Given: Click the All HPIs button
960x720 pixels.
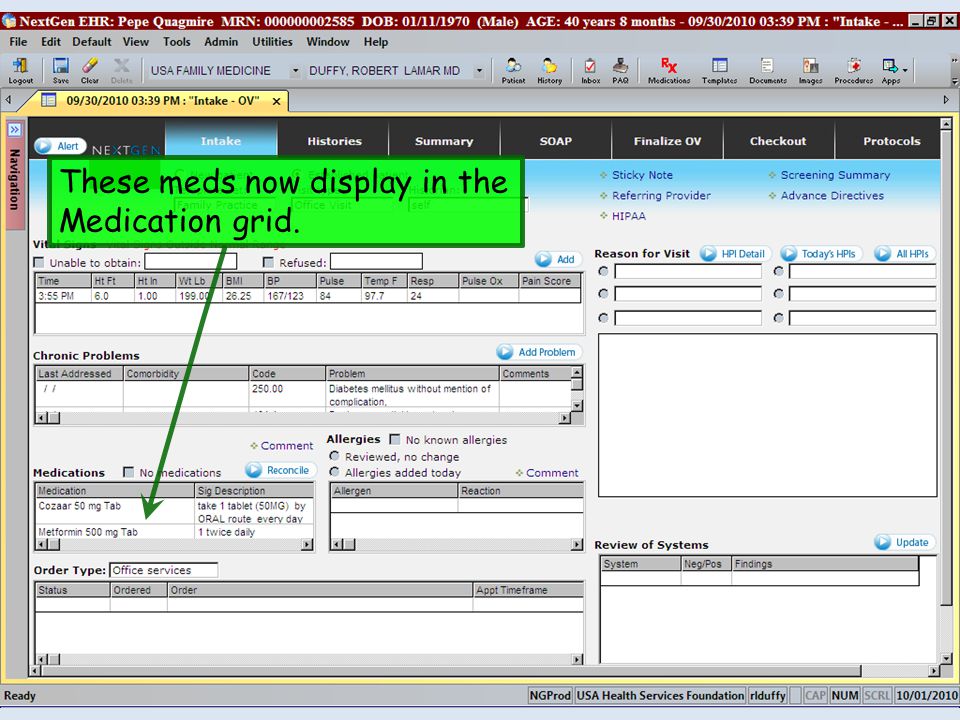Looking at the screenshot, I should click(904, 253).
